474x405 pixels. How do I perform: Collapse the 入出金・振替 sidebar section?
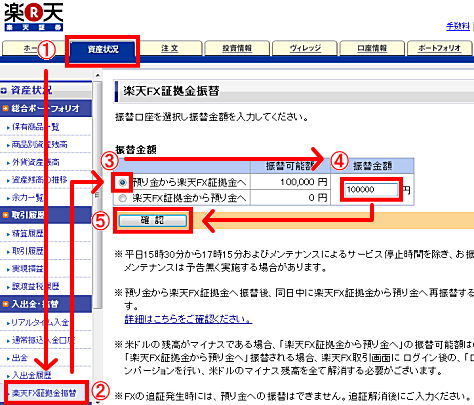(46, 304)
